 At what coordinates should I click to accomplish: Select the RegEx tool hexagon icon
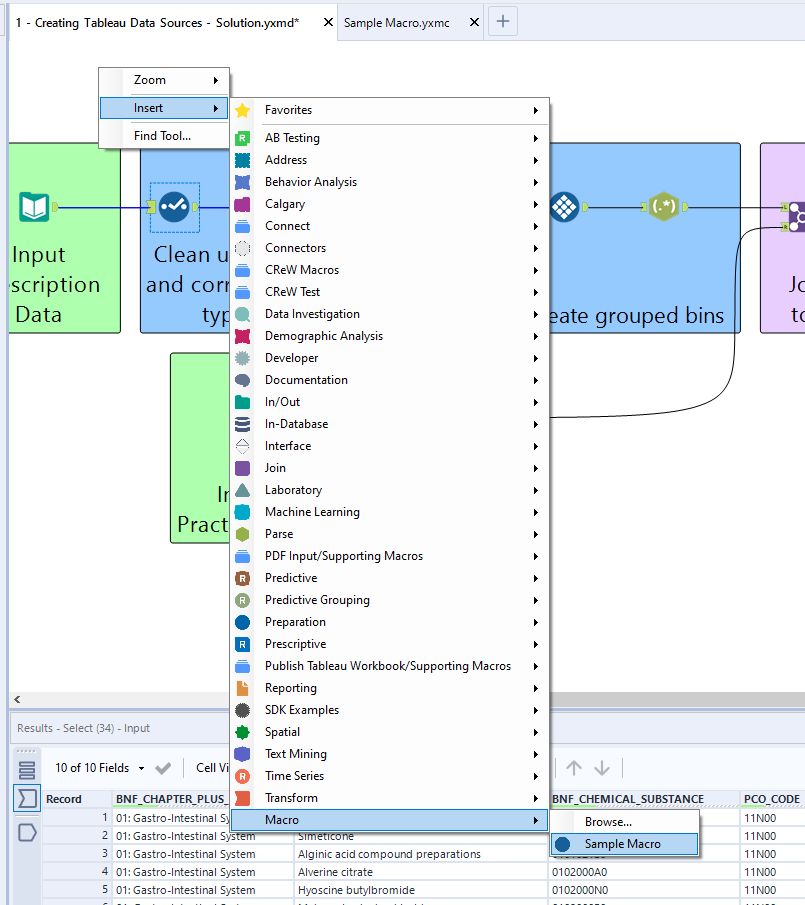(x=664, y=207)
